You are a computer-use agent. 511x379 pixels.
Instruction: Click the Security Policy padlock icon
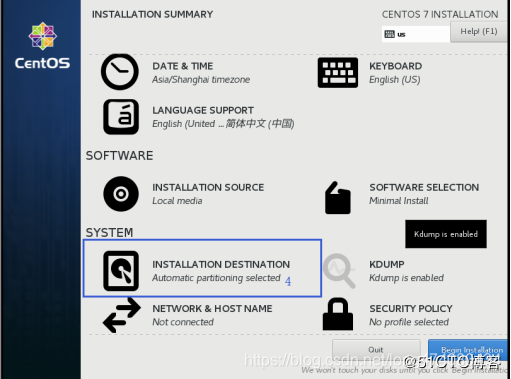pyautogui.click(x=338, y=314)
